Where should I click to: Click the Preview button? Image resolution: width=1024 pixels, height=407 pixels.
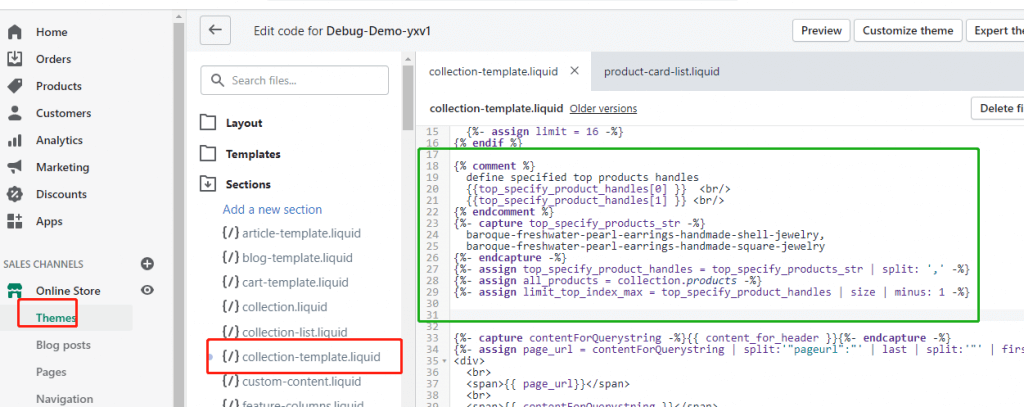tap(820, 31)
